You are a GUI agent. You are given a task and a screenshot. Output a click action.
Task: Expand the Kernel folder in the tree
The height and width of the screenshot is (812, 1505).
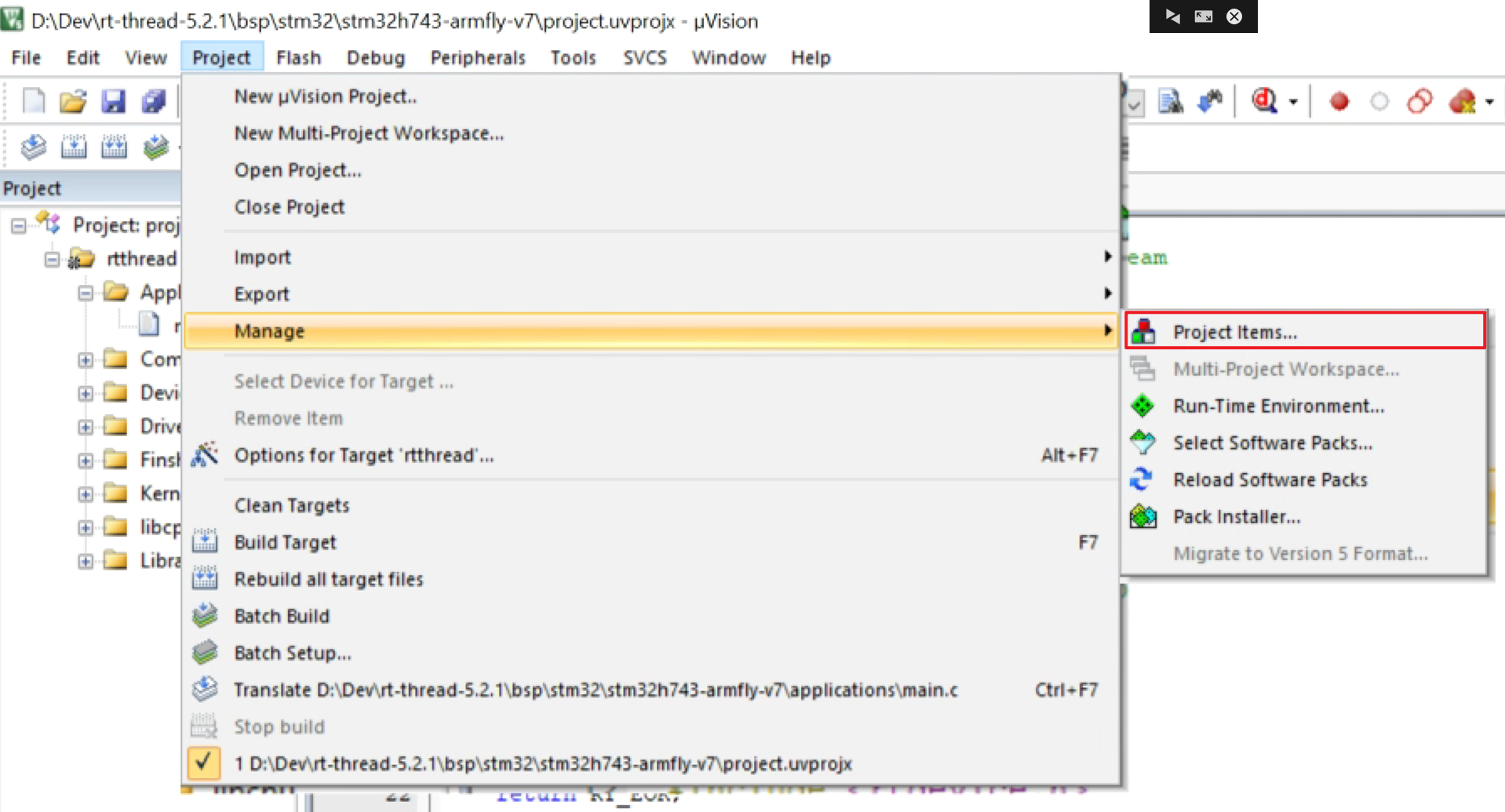86,493
